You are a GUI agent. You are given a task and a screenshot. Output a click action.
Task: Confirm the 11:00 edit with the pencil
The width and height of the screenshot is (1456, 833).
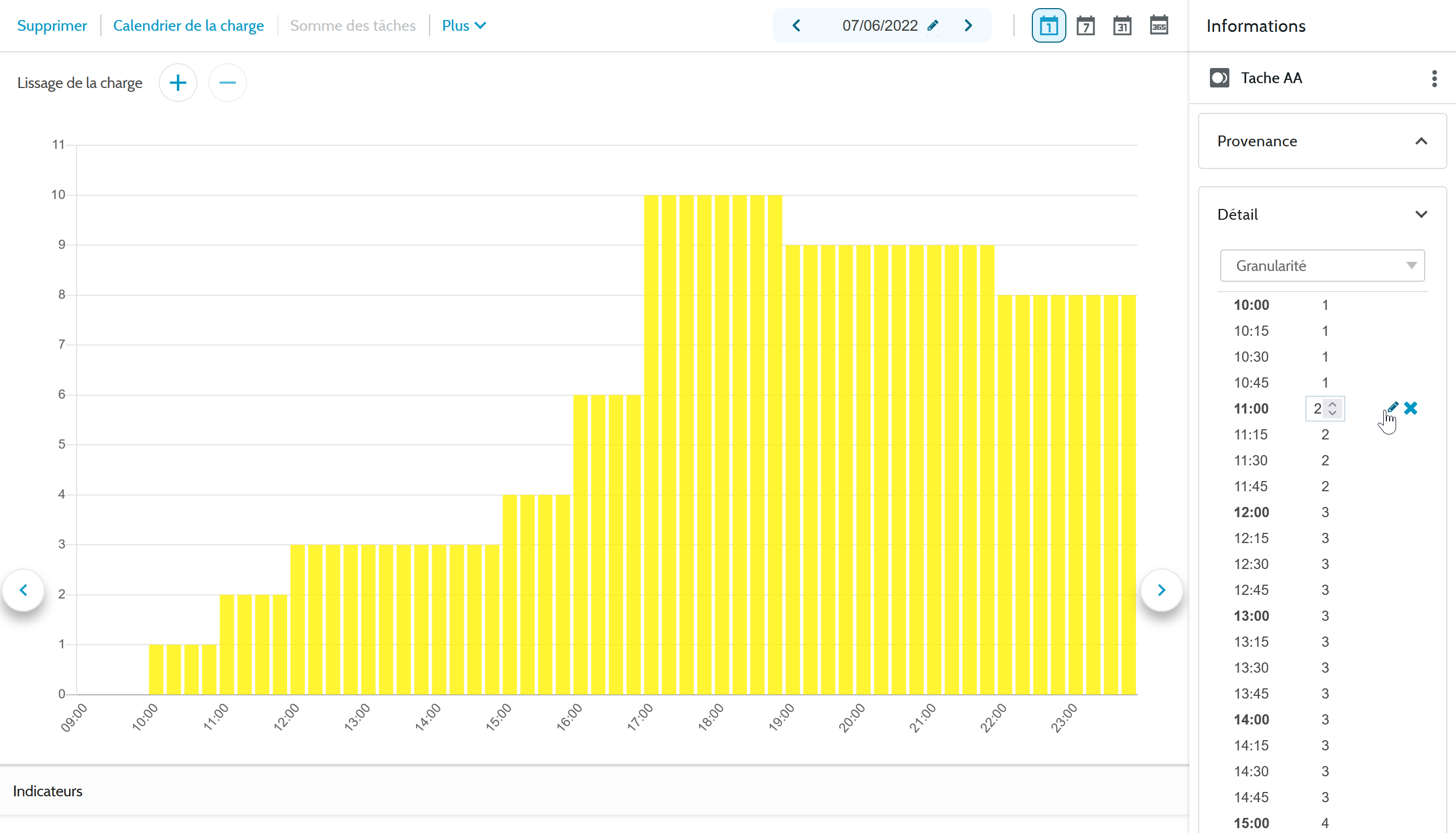coord(1392,408)
